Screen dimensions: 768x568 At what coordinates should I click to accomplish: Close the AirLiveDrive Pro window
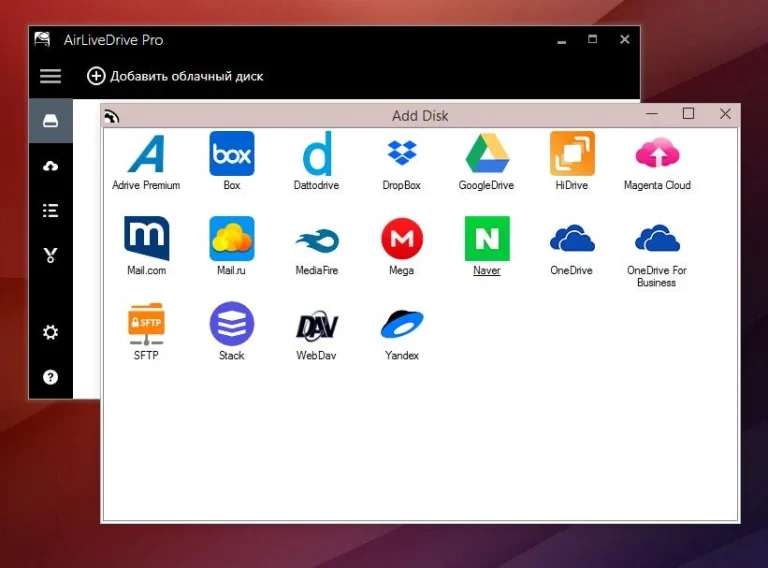(624, 39)
